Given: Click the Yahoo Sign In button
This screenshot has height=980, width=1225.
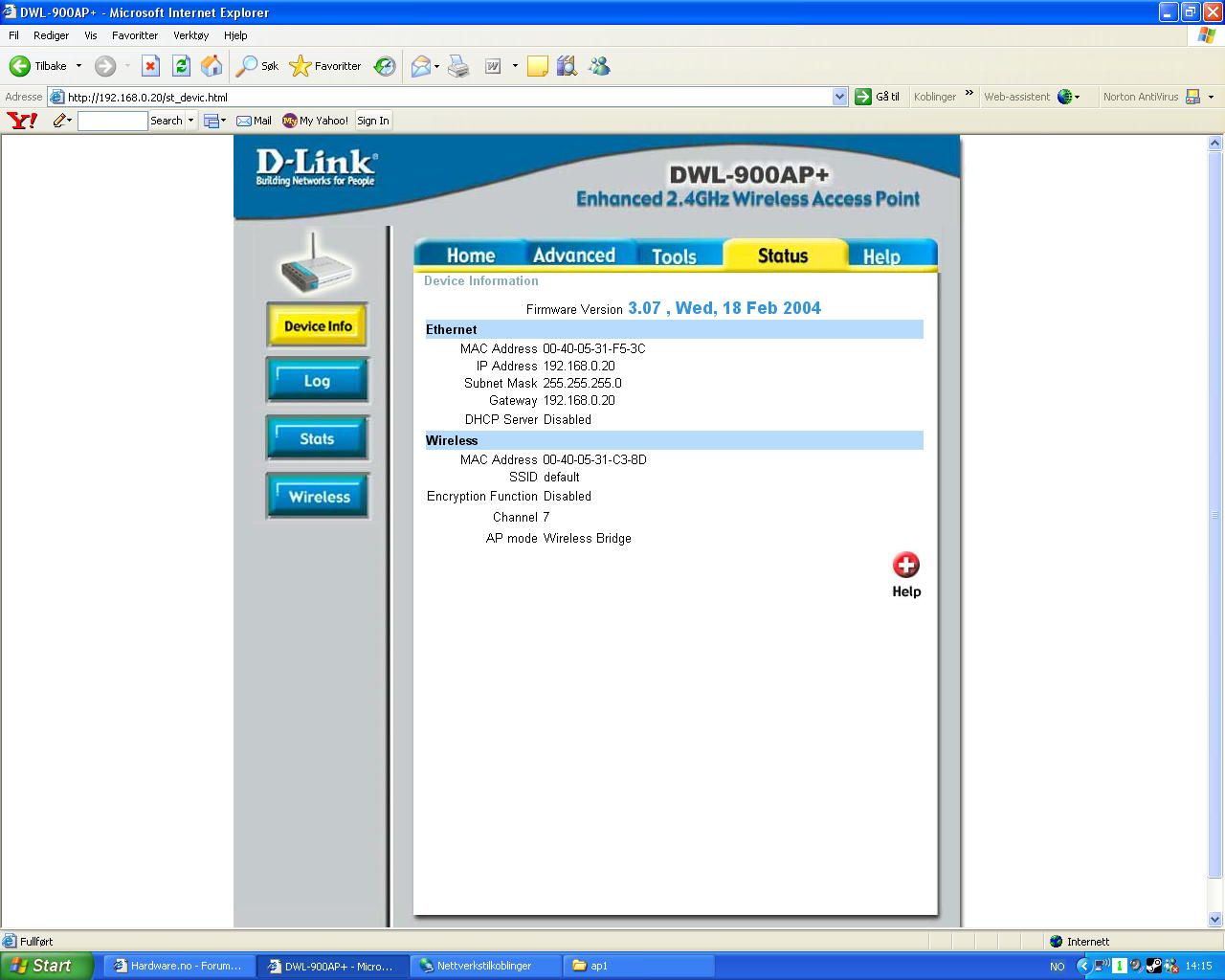Looking at the screenshot, I should (x=373, y=121).
